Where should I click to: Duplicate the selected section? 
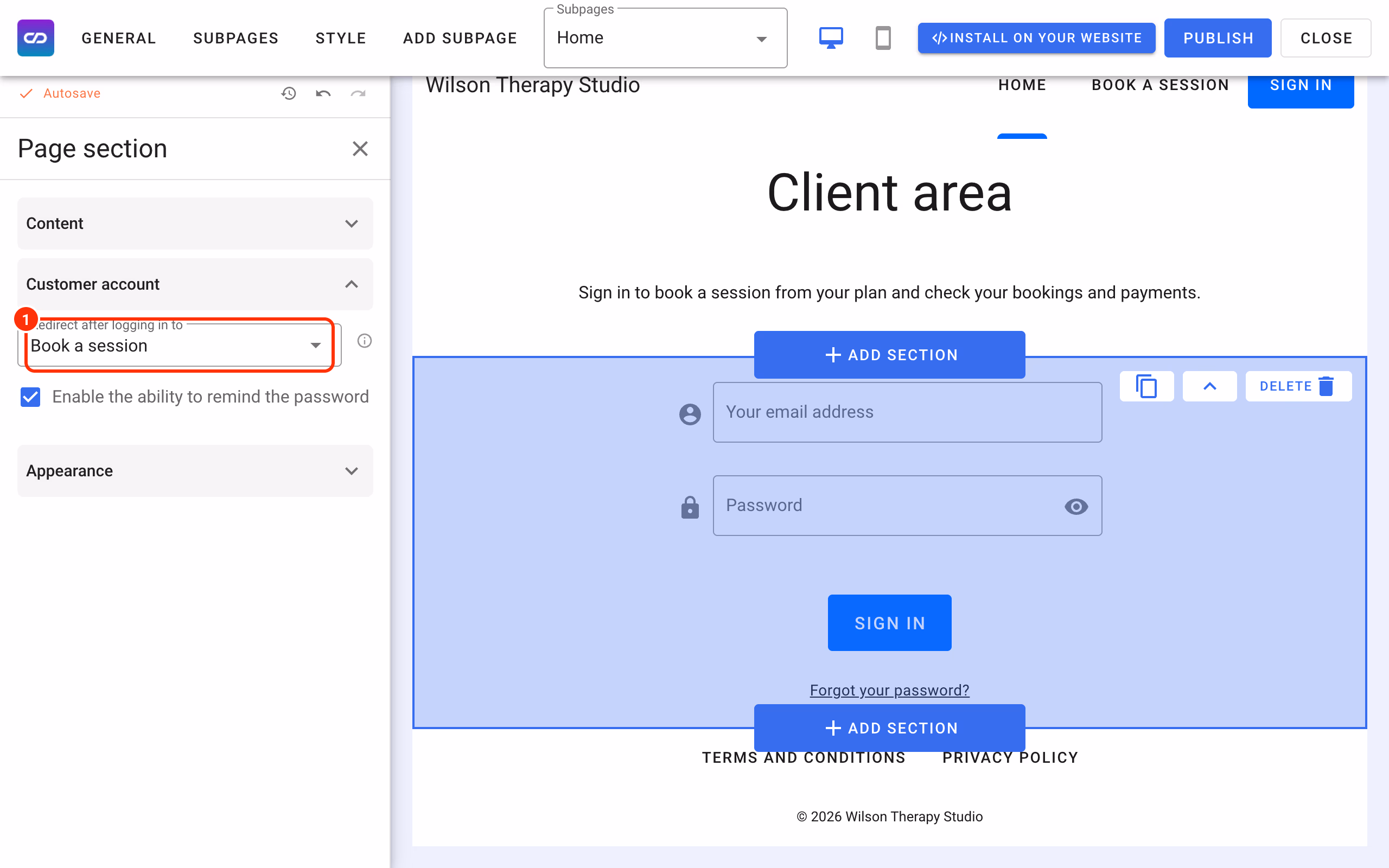tap(1146, 386)
